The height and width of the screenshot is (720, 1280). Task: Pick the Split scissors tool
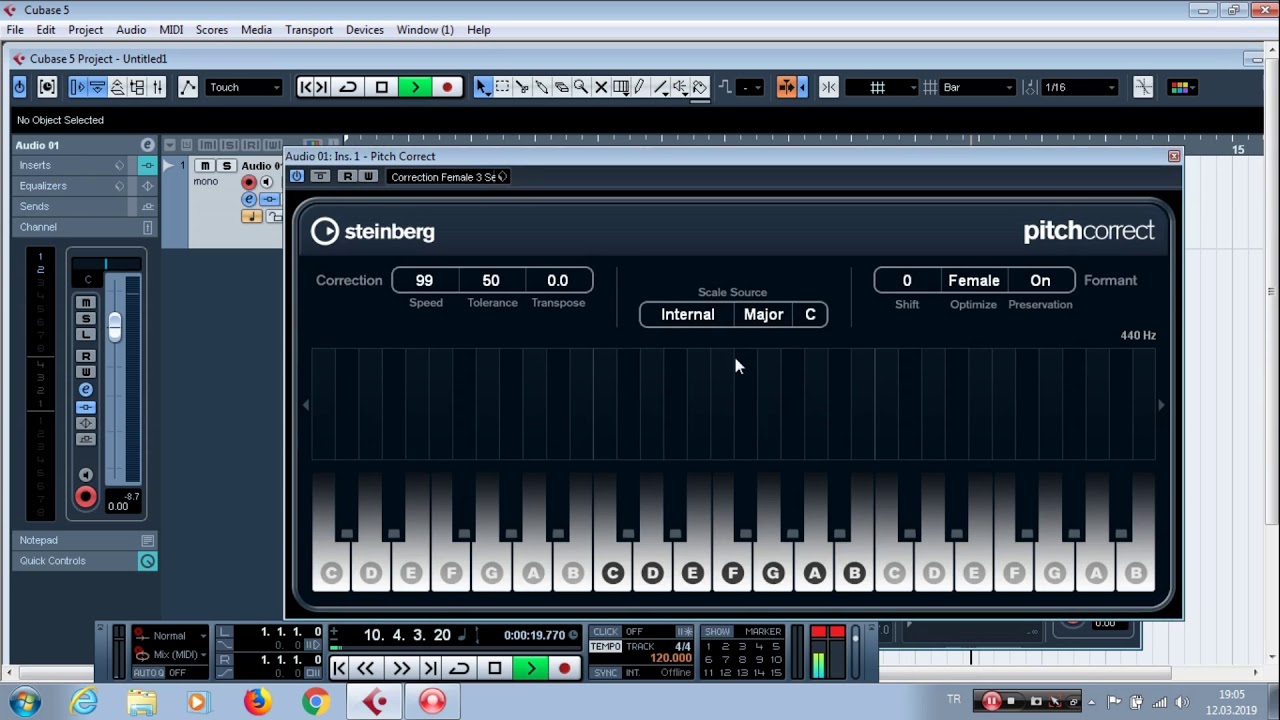pos(523,87)
